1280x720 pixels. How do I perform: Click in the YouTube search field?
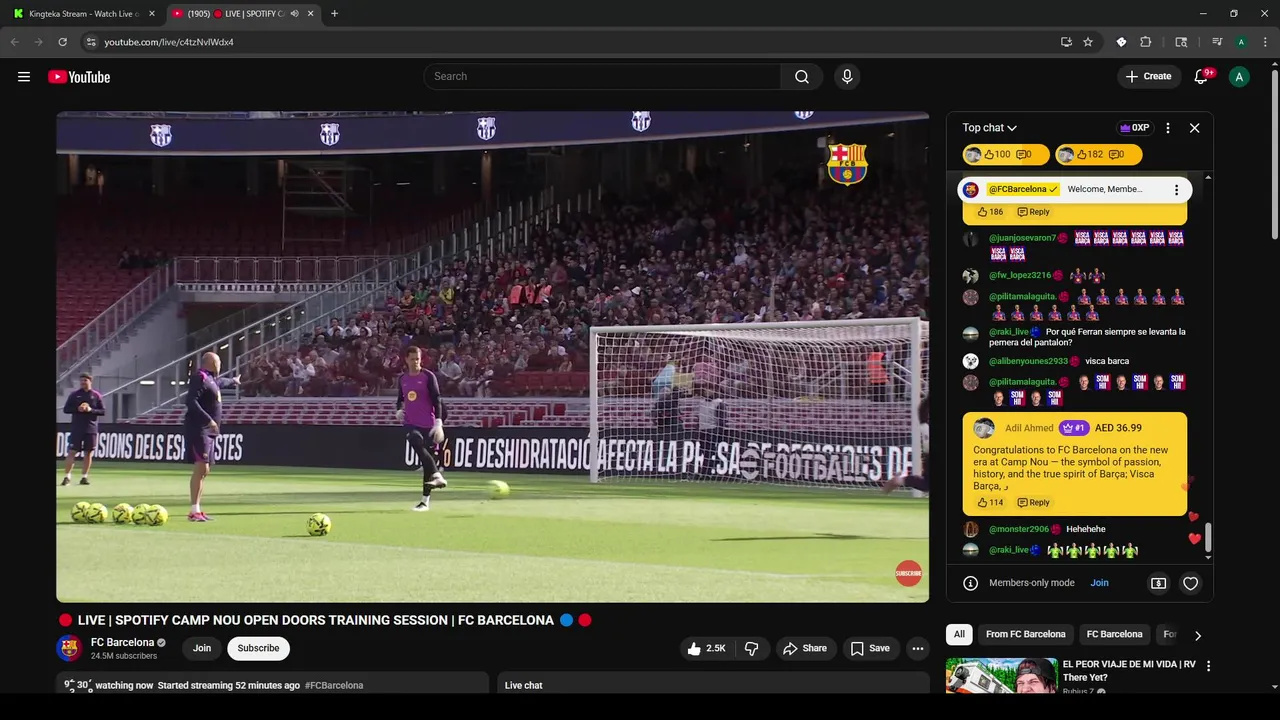point(602,77)
